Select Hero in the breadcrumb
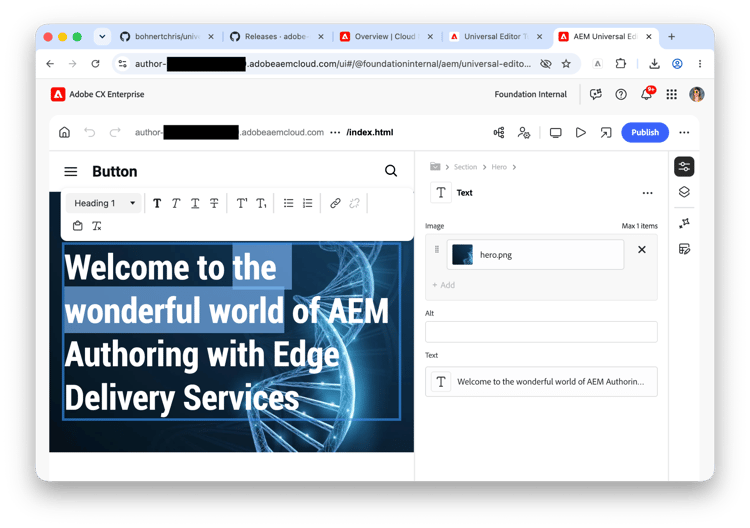750x528 pixels. pyautogui.click(x=499, y=167)
